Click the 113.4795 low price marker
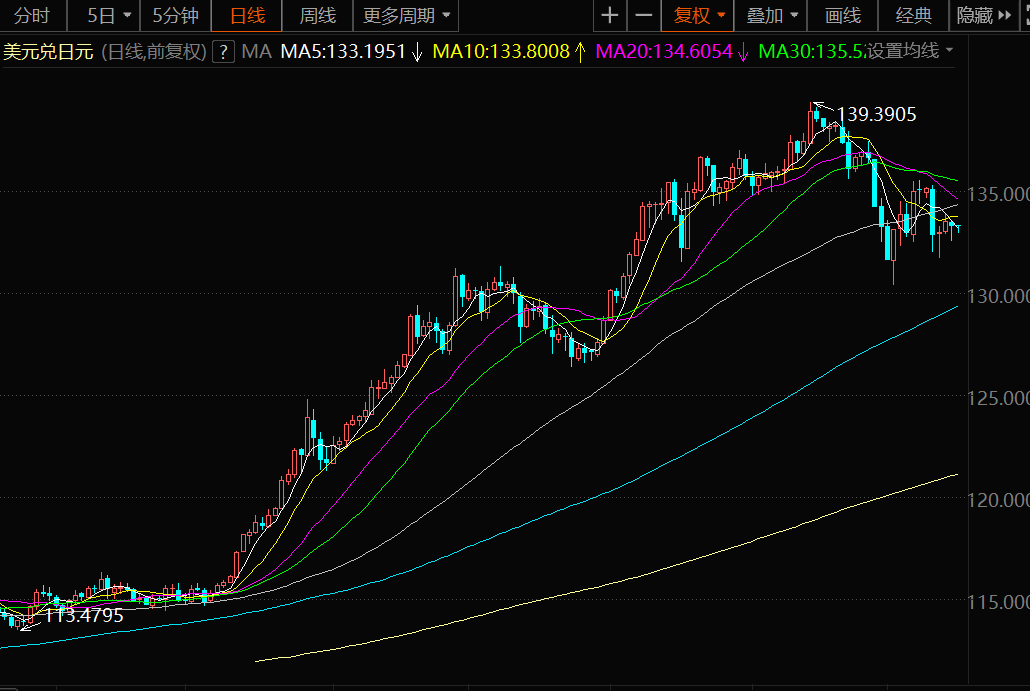 click(x=84, y=615)
